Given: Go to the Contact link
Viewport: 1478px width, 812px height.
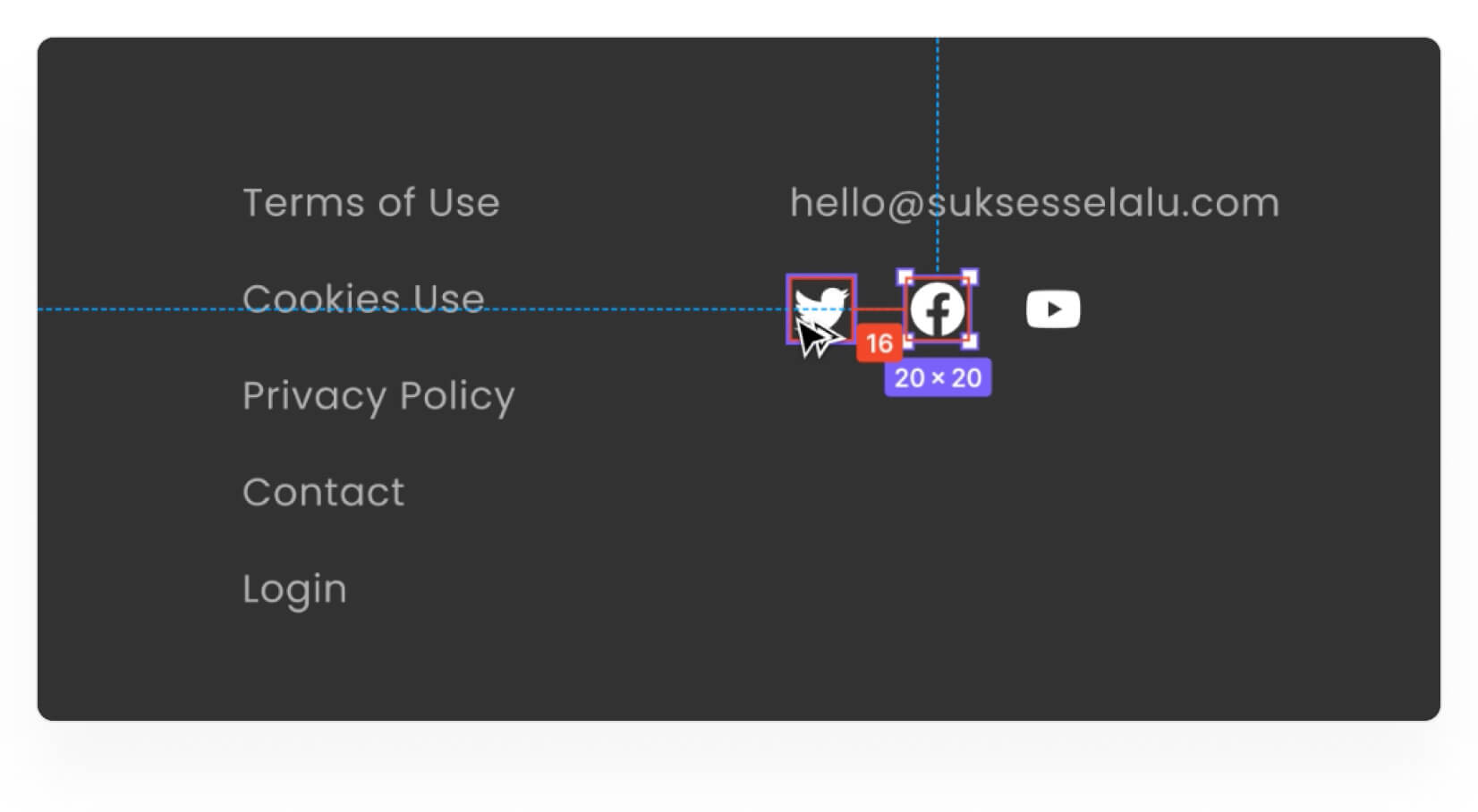Looking at the screenshot, I should (x=323, y=492).
